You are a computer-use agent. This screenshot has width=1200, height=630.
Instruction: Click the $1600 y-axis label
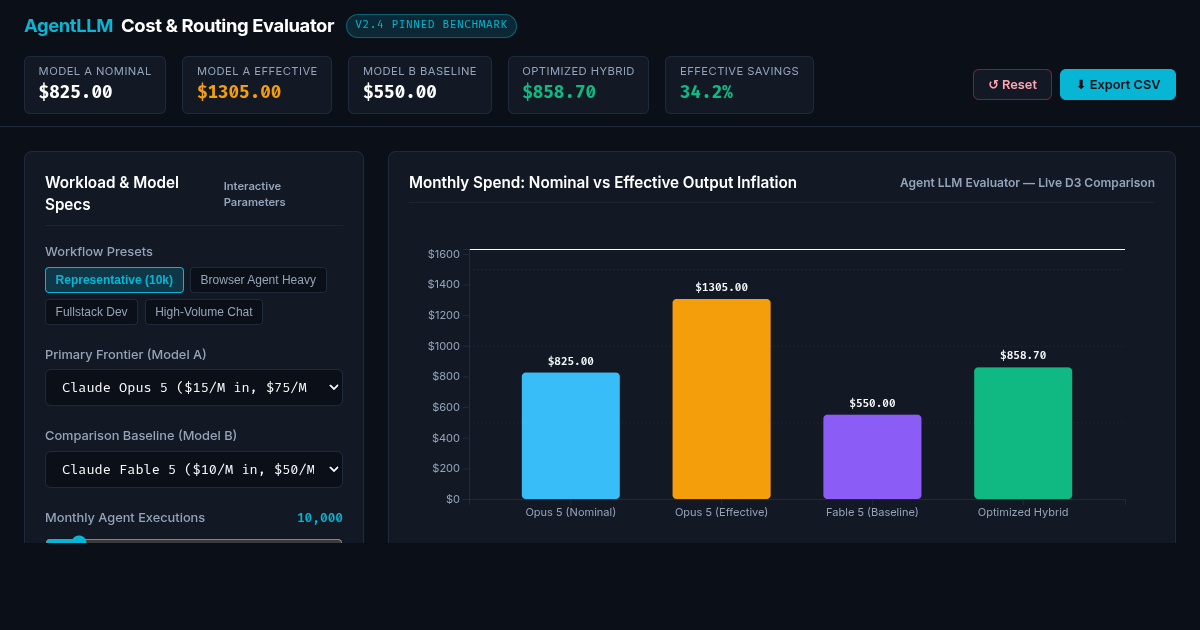[444, 254]
